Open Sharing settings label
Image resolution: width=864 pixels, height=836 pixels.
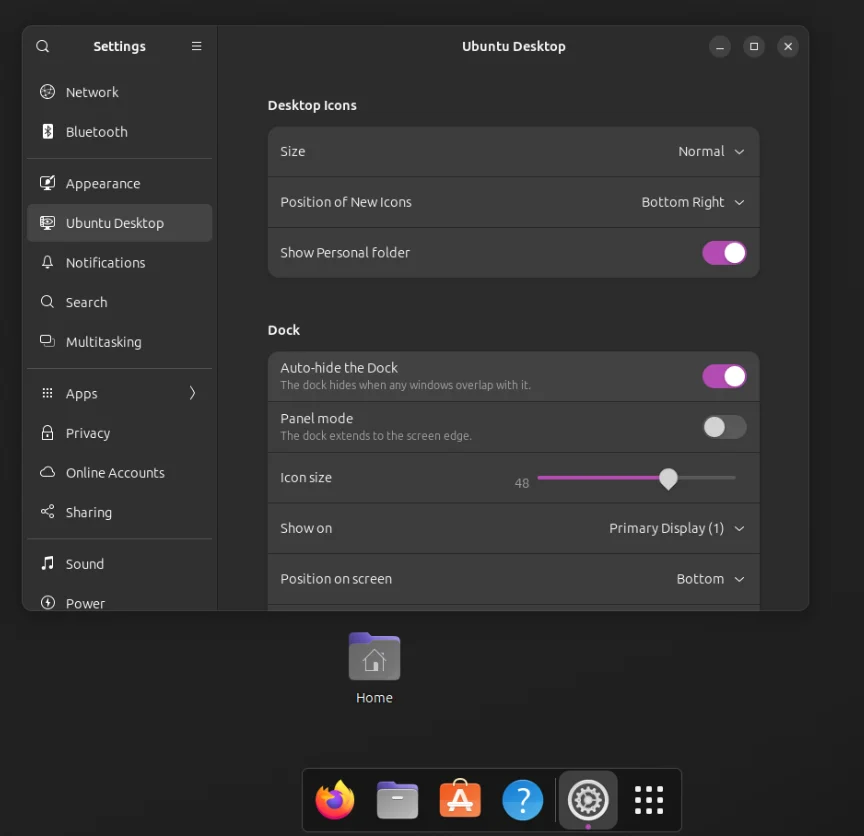click(x=89, y=513)
